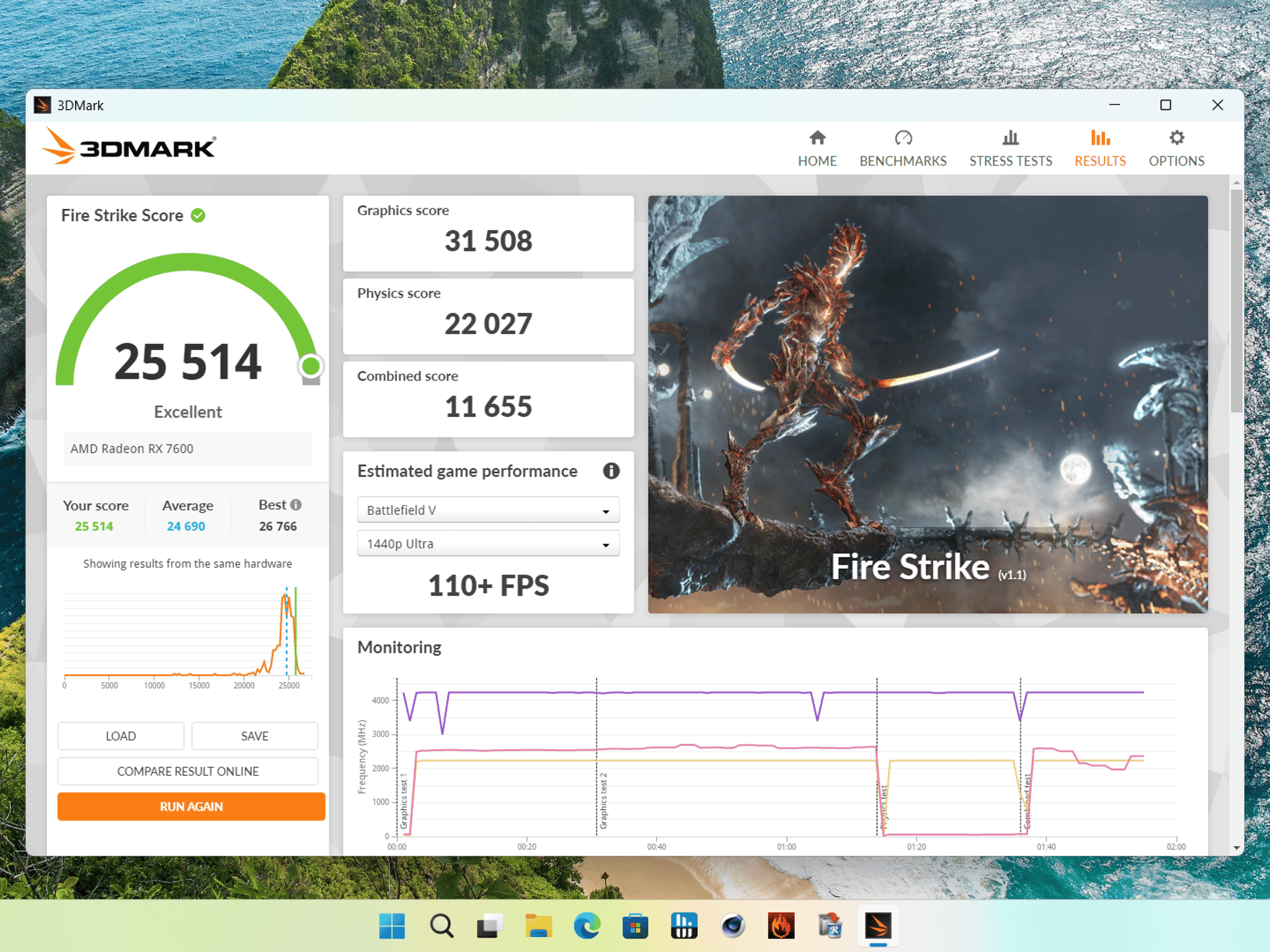
Task: Open the blue bar-chart app on taskbar
Action: 684,926
